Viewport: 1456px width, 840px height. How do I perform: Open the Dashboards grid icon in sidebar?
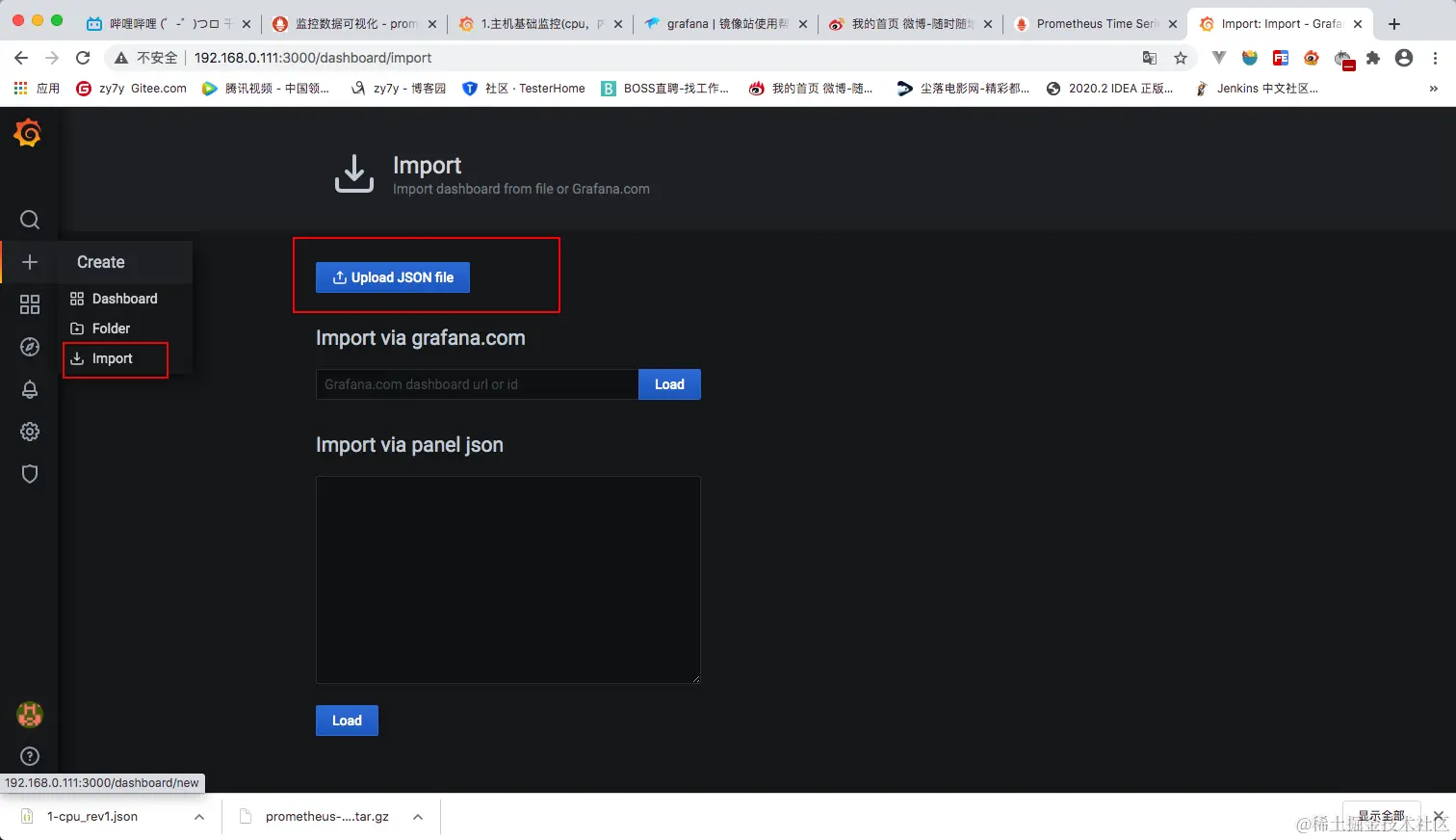point(30,304)
